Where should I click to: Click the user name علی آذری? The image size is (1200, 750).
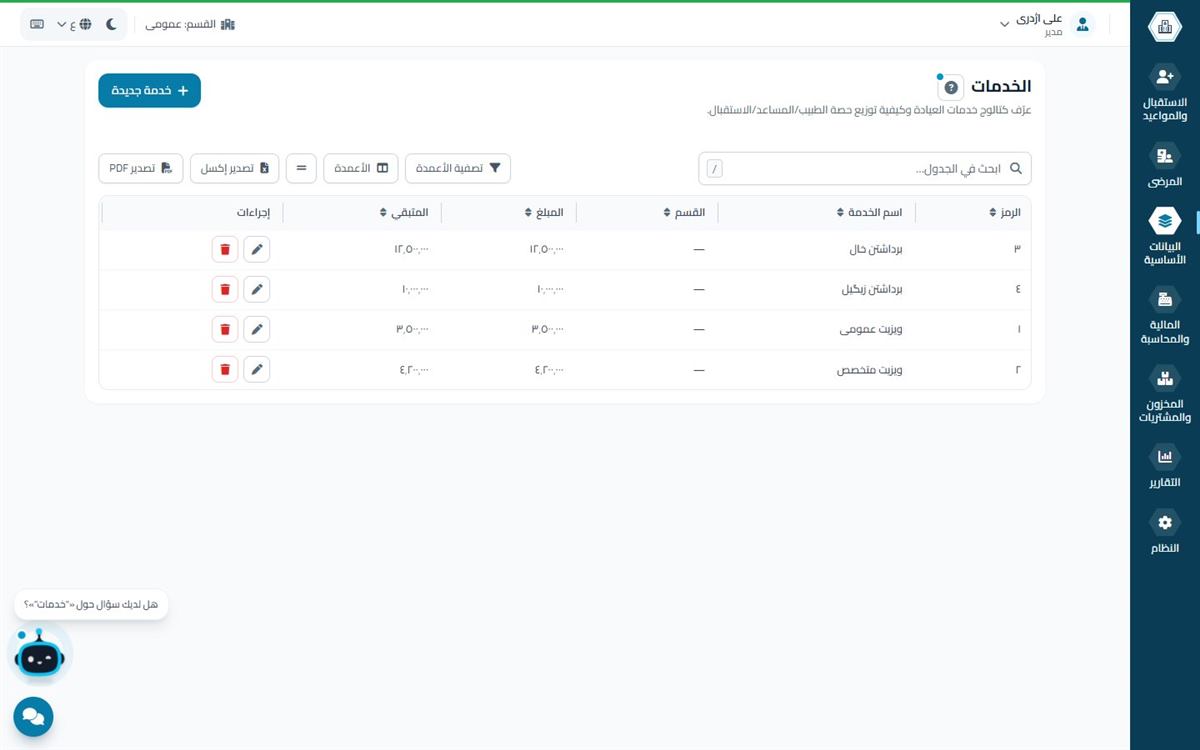click(1040, 19)
